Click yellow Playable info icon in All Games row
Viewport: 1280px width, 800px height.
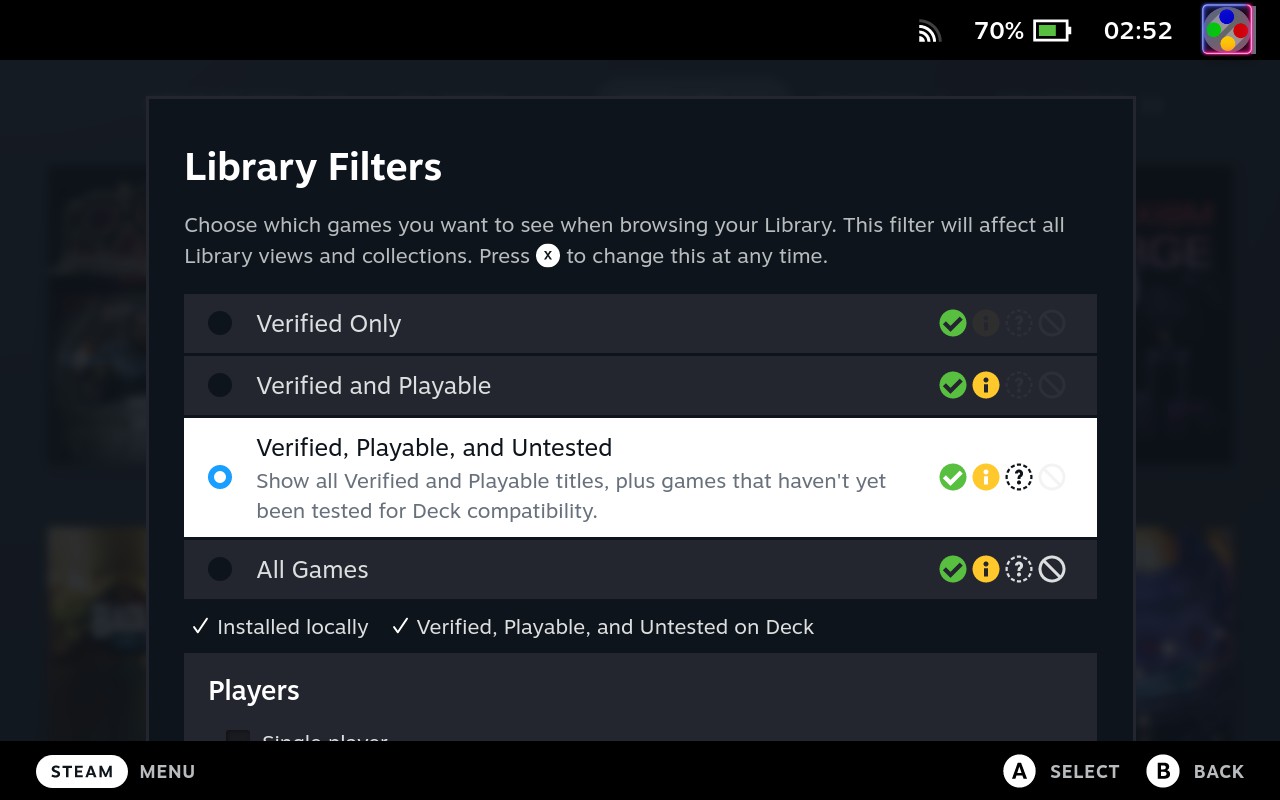[x=986, y=570]
